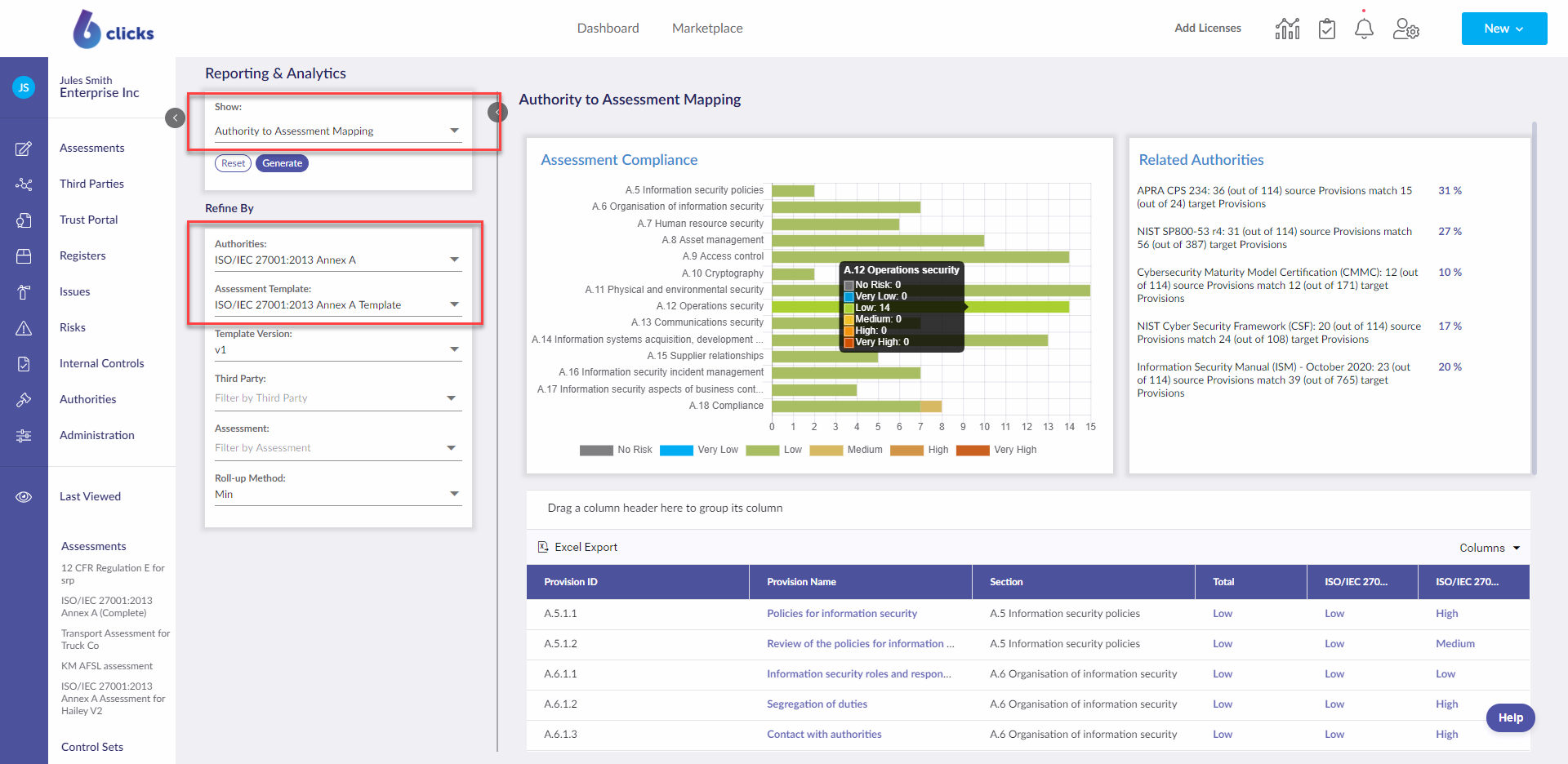Viewport: 1568px width, 764px height.
Task: Toggle the Very High legend swatch
Action: (973, 451)
